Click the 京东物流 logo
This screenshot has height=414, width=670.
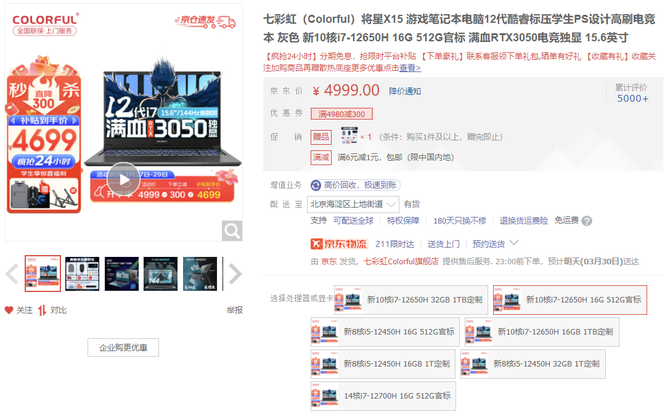click(x=338, y=244)
